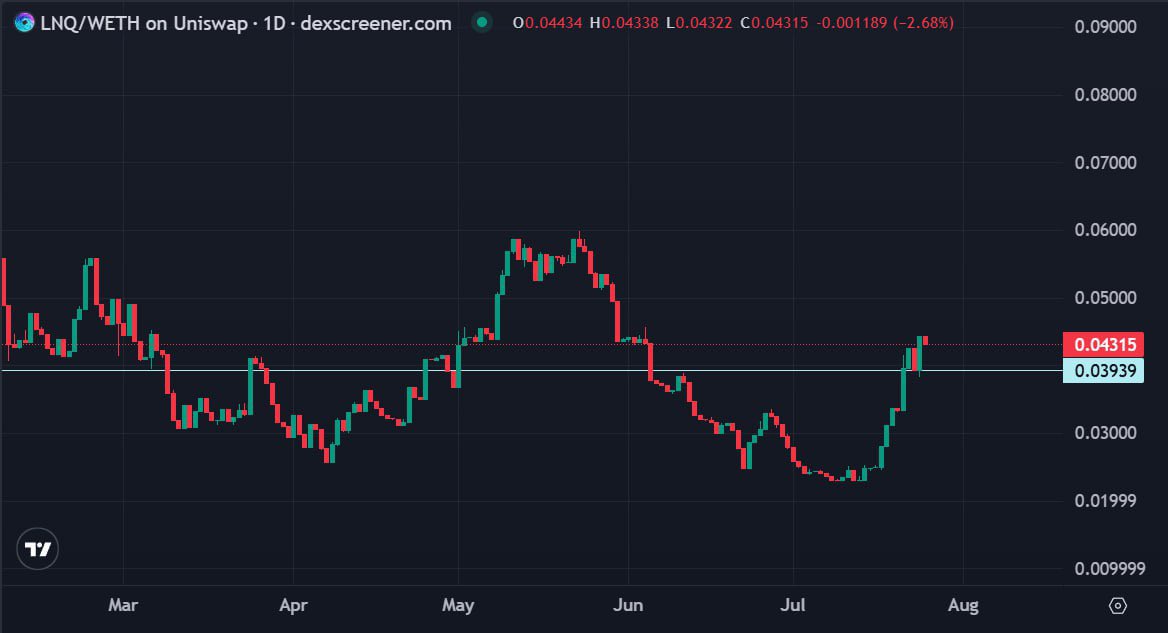Click the high value H0.04338
The width and height of the screenshot is (1168, 633).
624,23
